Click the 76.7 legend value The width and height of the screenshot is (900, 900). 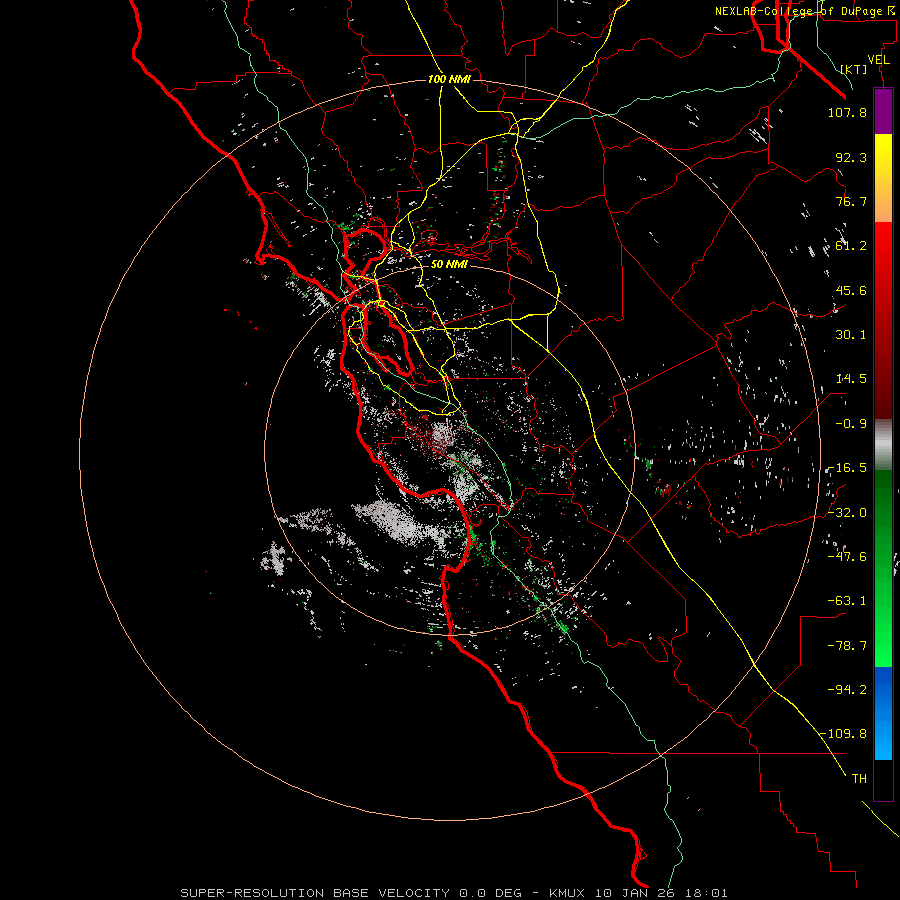pyautogui.click(x=851, y=201)
